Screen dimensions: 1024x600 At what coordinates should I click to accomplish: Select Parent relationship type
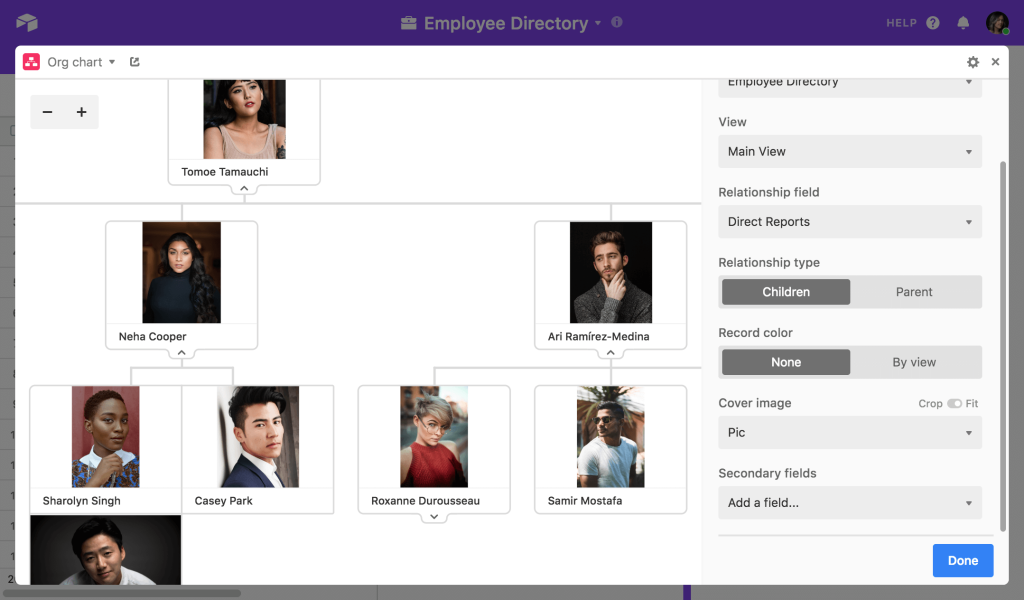click(914, 292)
